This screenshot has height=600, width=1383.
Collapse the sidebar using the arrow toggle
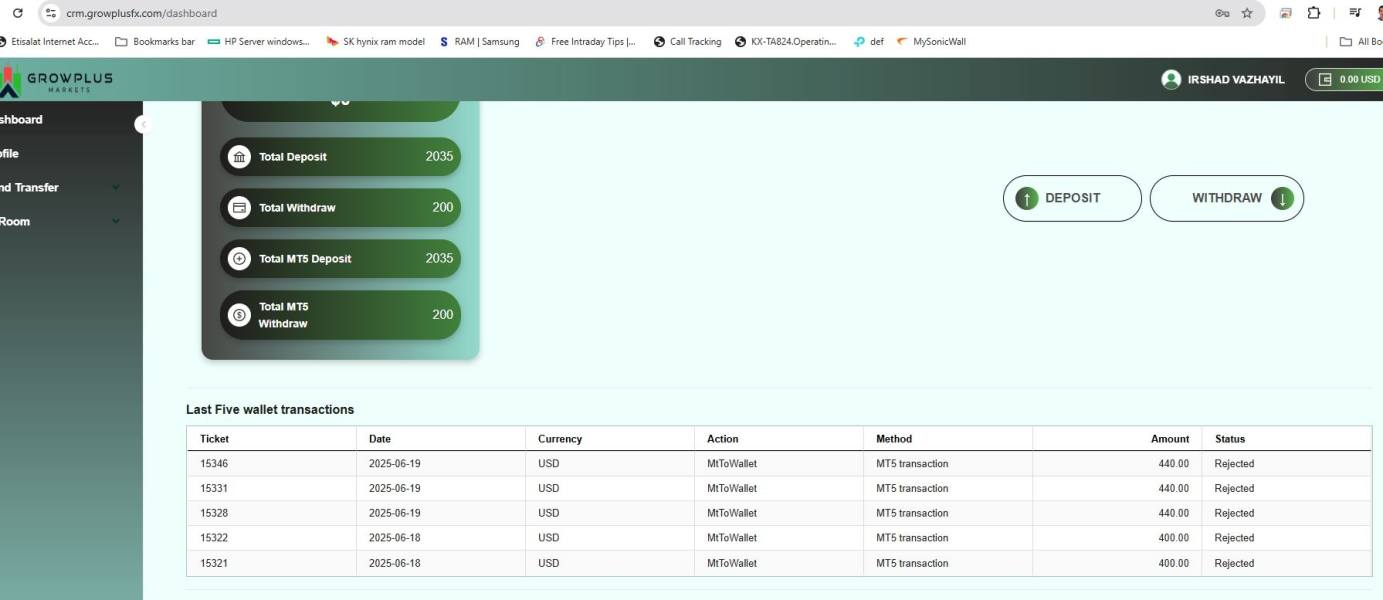pos(142,124)
